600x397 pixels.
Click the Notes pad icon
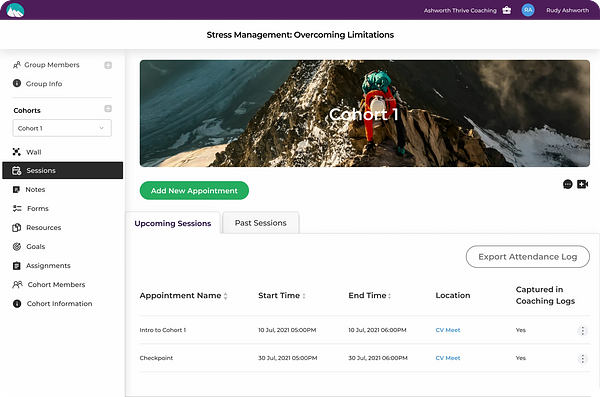pyautogui.click(x=16, y=190)
